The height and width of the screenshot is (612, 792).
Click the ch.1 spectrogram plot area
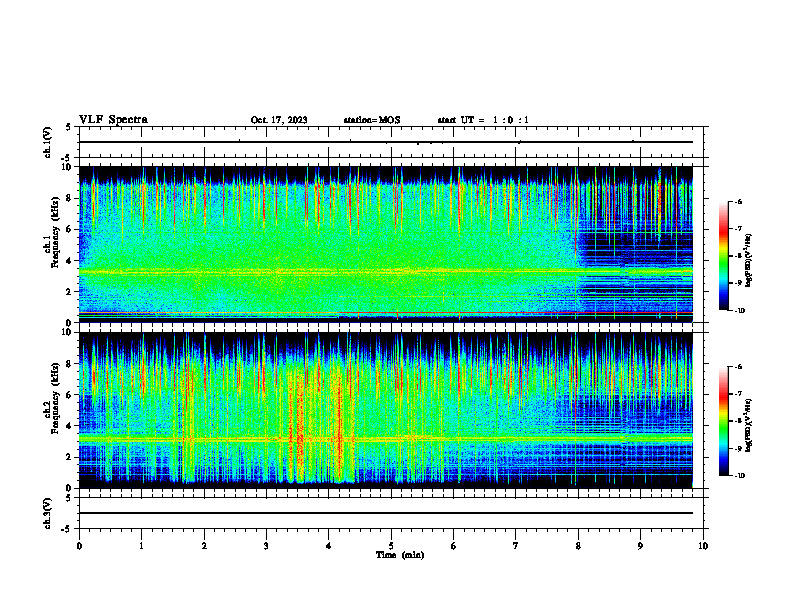click(386, 244)
